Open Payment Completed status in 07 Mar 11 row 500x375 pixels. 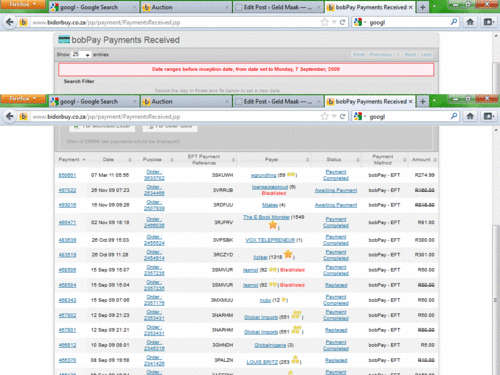[336, 175]
